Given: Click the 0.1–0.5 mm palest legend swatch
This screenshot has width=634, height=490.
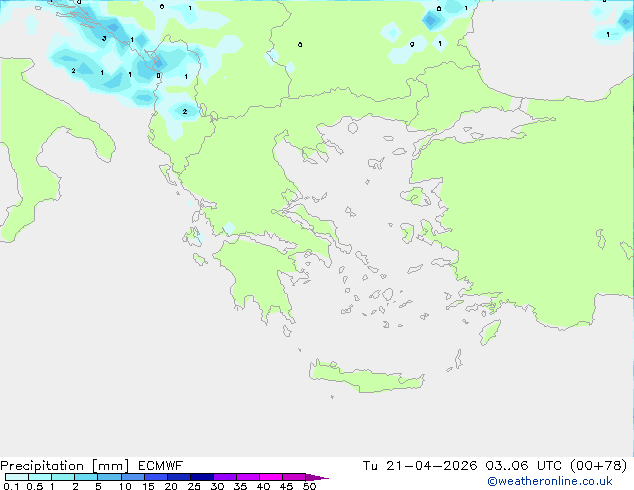Looking at the screenshot, I should pyautogui.click(x=17, y=477).
